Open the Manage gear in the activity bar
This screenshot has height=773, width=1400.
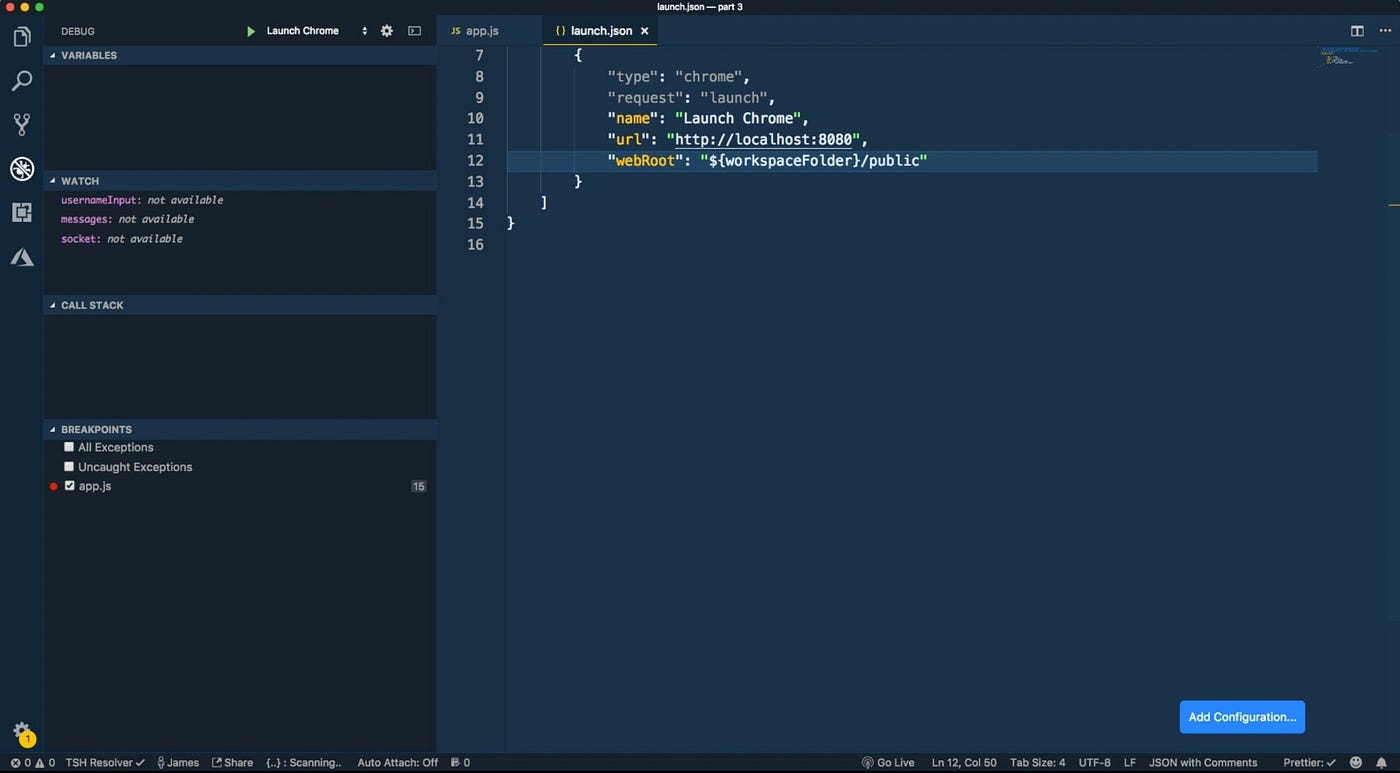(x=22, y=733)
